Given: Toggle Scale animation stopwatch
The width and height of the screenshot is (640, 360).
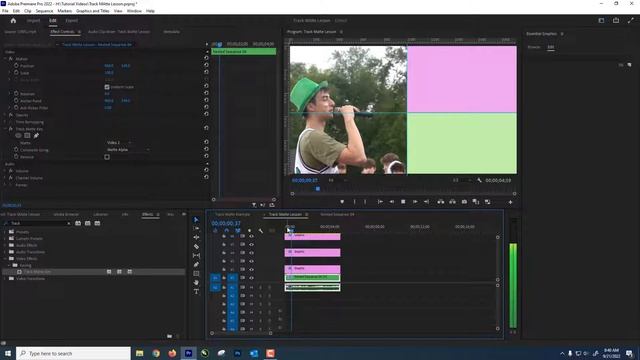Looking at the screenshot, I should [x=16, y=72].
